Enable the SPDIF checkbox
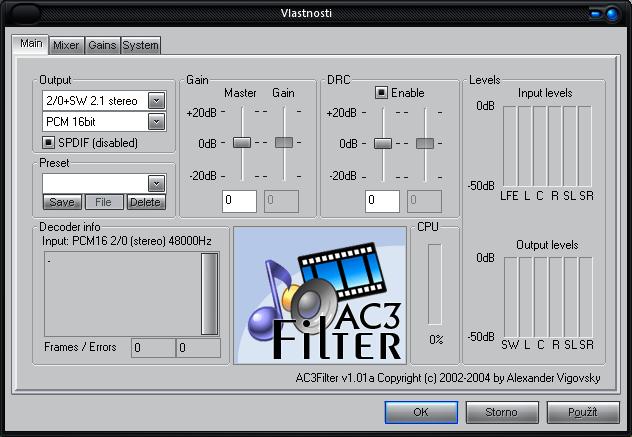The image size is (632, 437). pyautogui.click(x=49, y=143)
